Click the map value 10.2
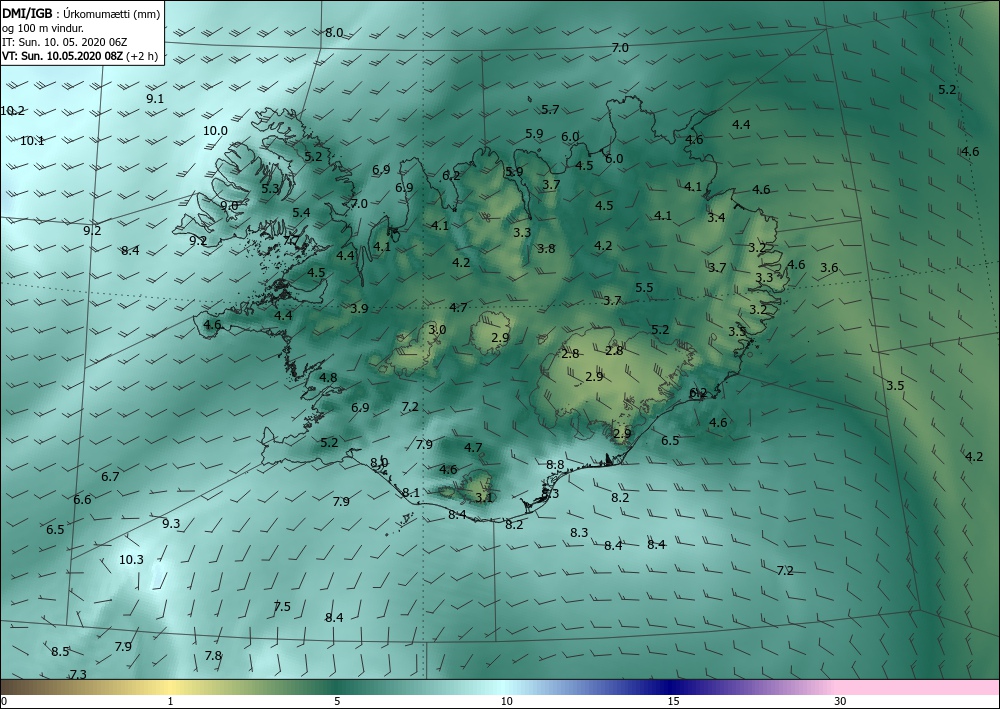The image size is (1000, 709). coord(12,110)
